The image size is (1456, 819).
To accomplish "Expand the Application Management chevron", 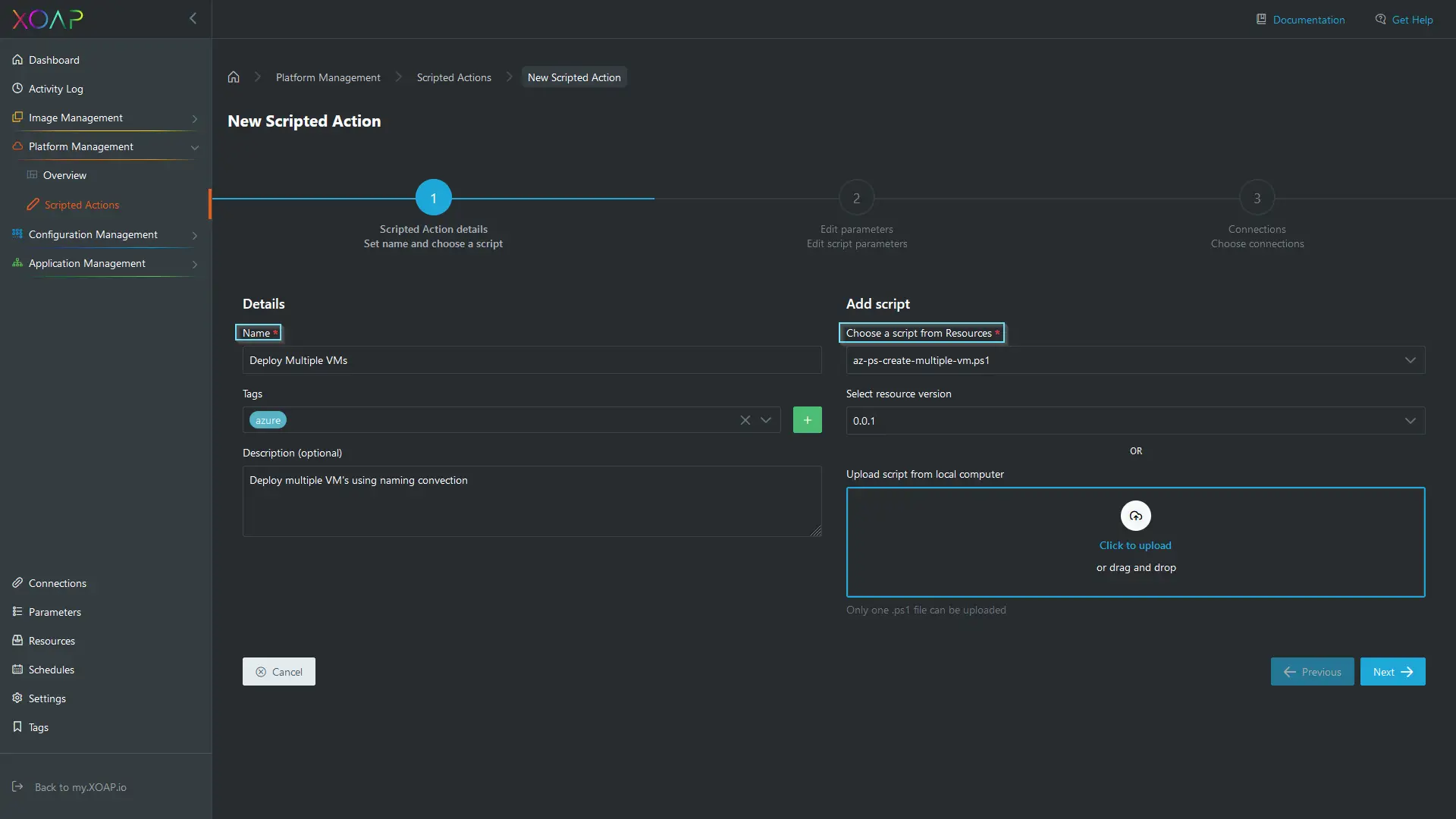I will point(195,264).
